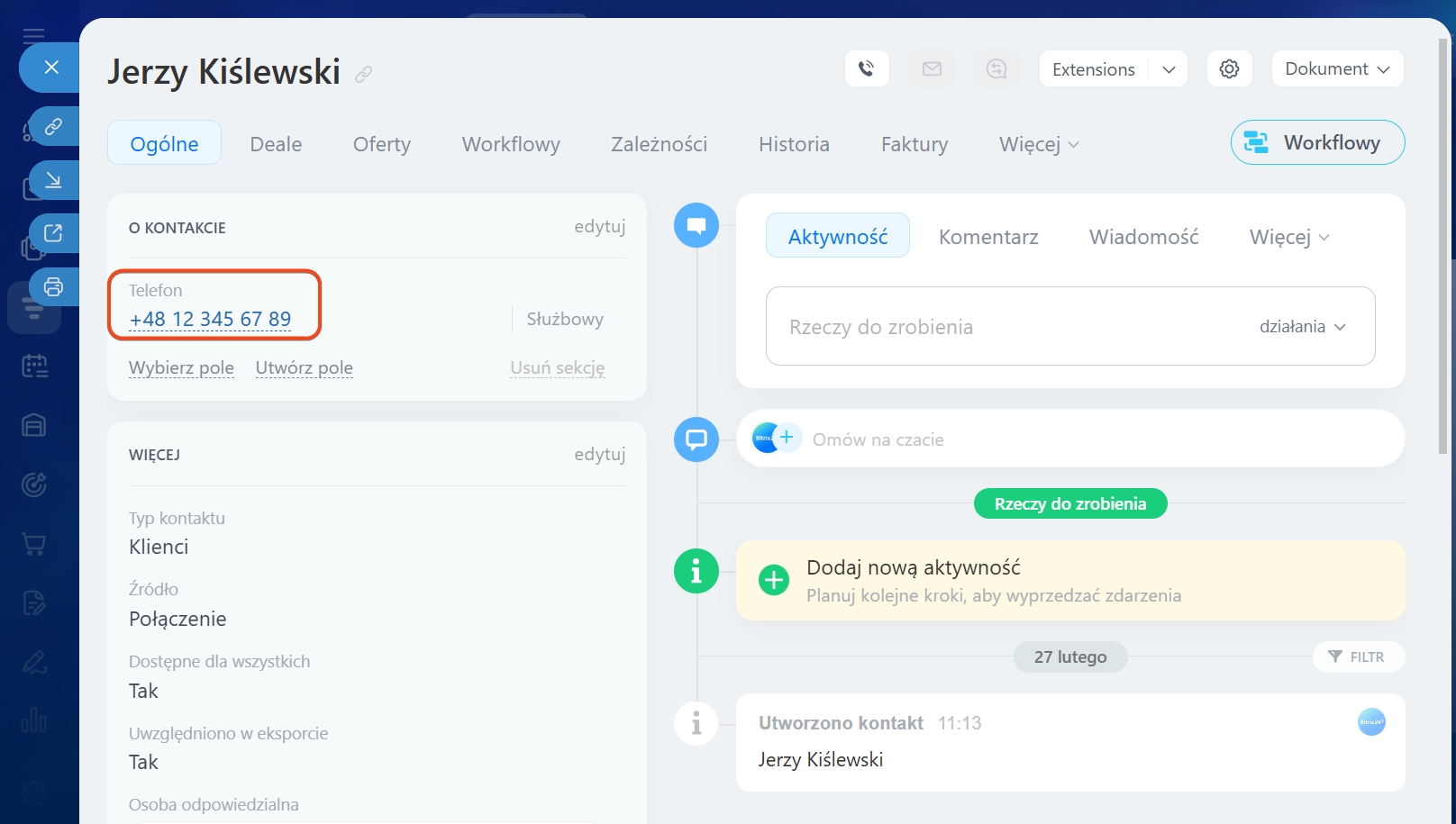The width and height of the screenshot is (1456, 824).
Task: Open the Historia tab
Action: (x=794, y=144)
